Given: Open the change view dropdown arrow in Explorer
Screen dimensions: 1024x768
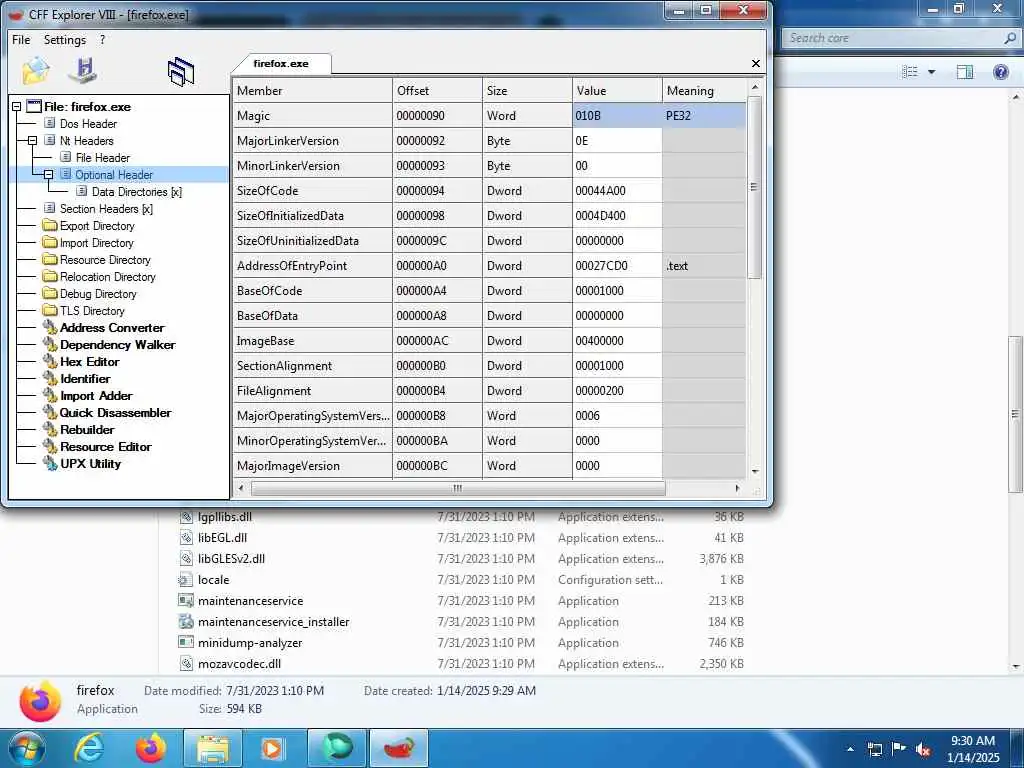Looking at the screenshot, I should [x=932, y=72].
